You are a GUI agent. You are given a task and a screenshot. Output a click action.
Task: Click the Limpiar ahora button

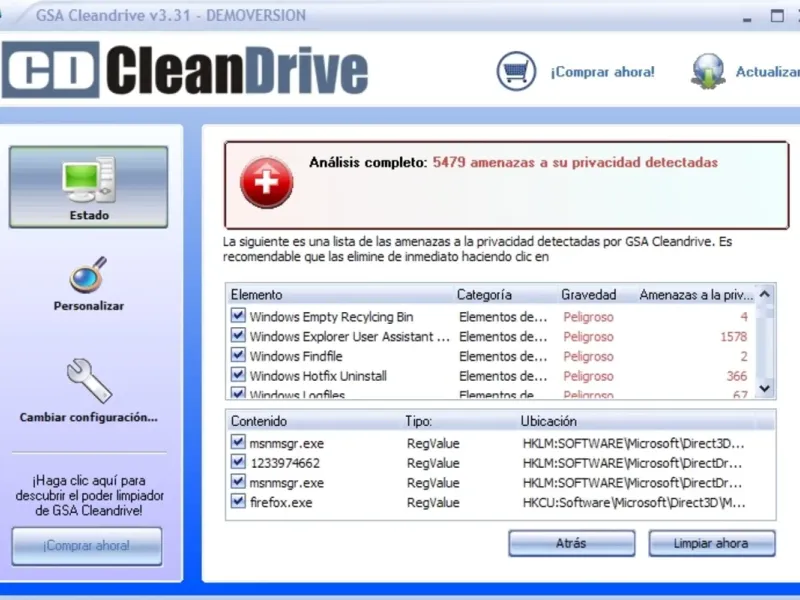point(712,543)
